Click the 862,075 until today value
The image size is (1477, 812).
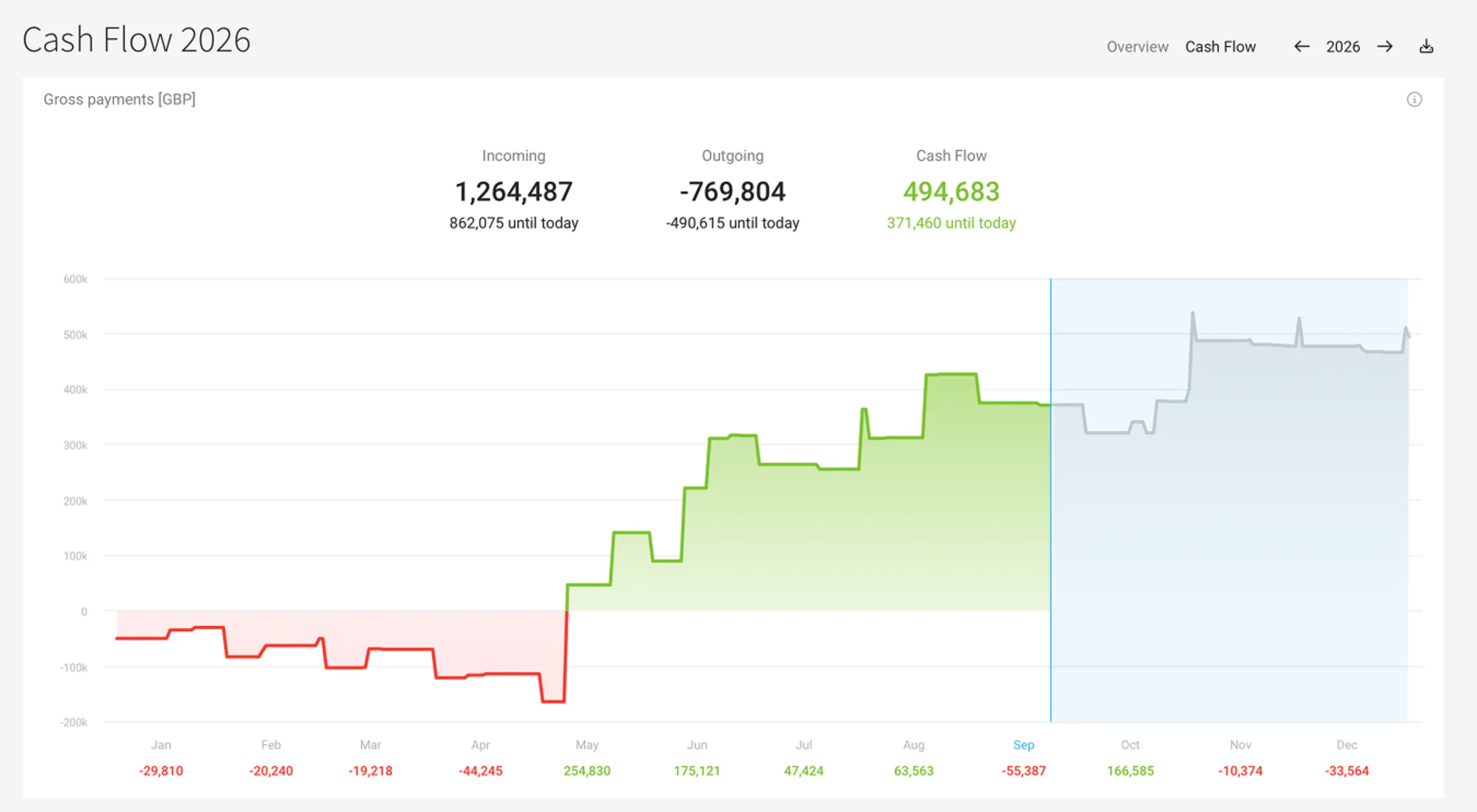(513, 224)
